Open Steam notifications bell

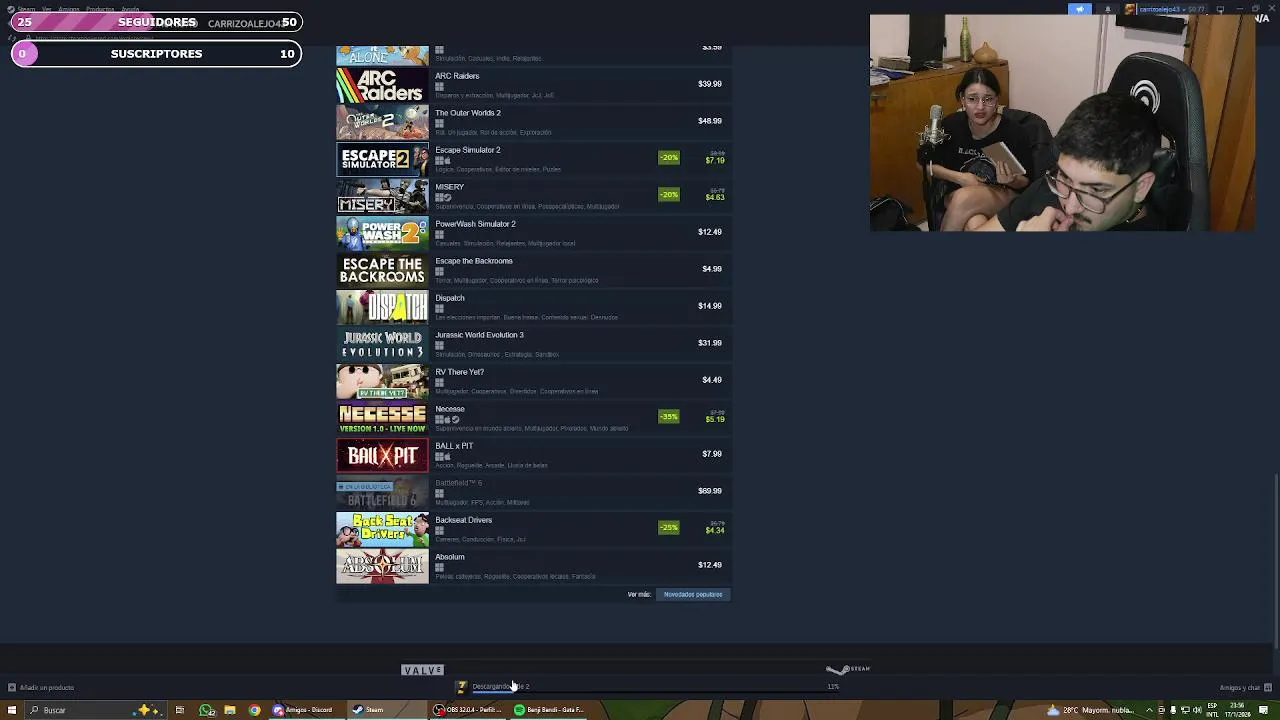tap(1107, 9)
